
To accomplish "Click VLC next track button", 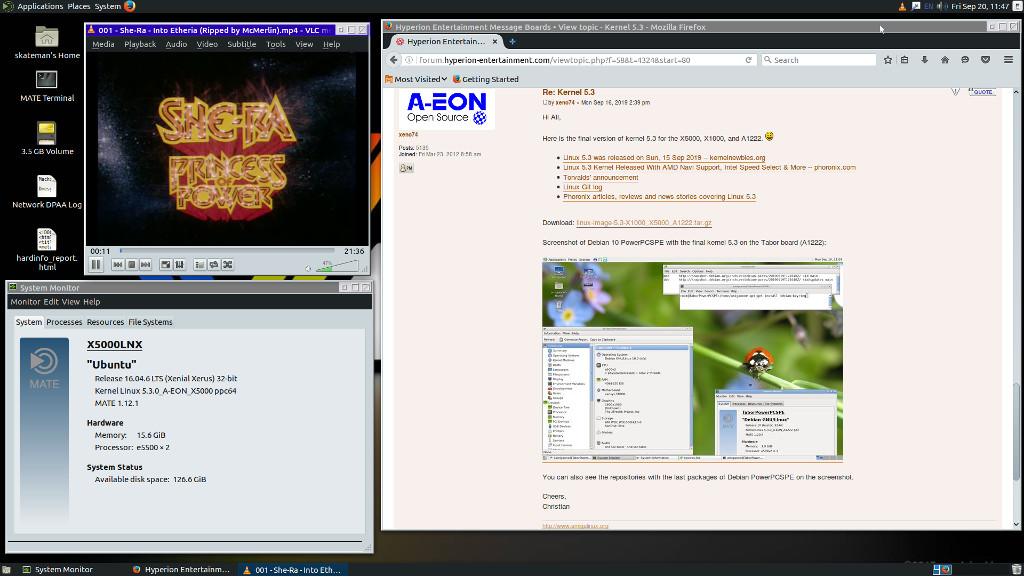I will coord(145,264).
